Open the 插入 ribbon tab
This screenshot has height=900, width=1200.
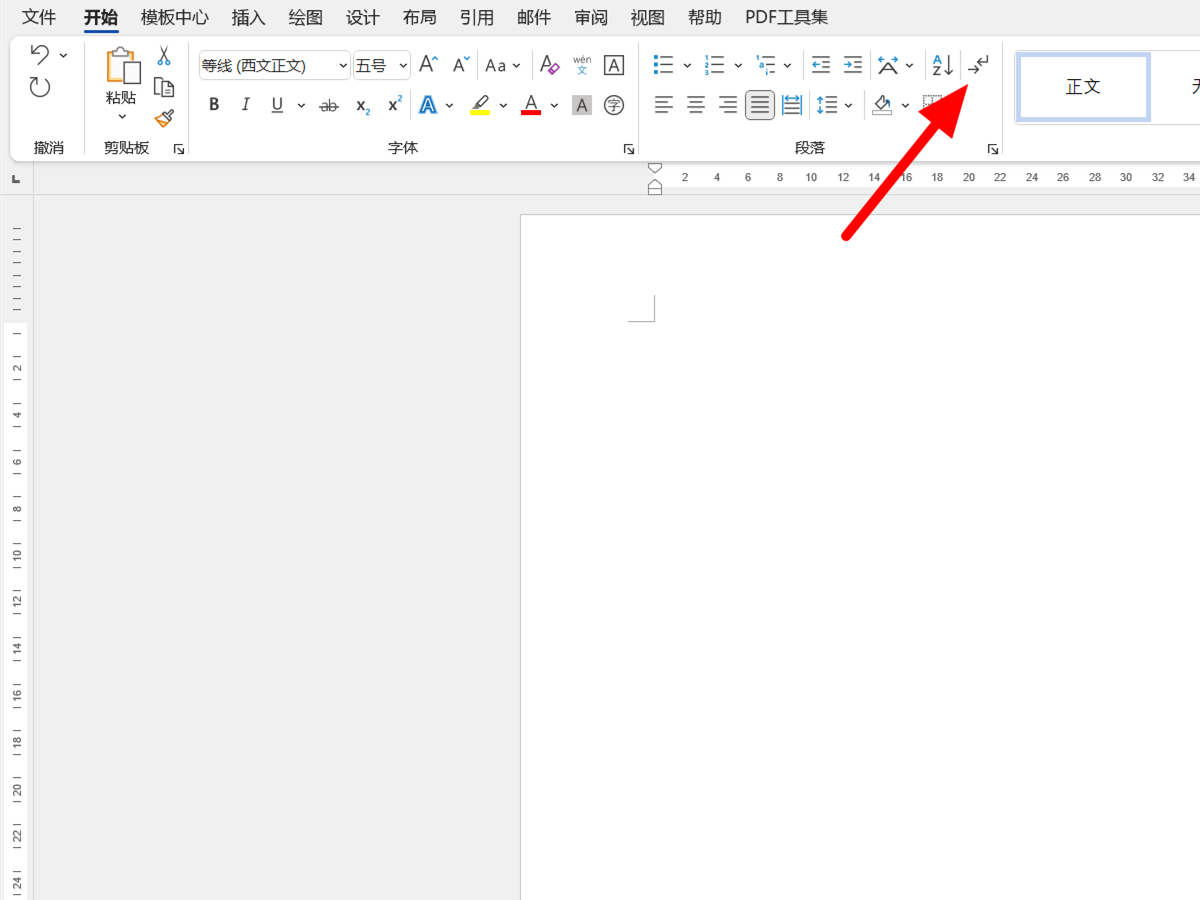pos(248,17)
